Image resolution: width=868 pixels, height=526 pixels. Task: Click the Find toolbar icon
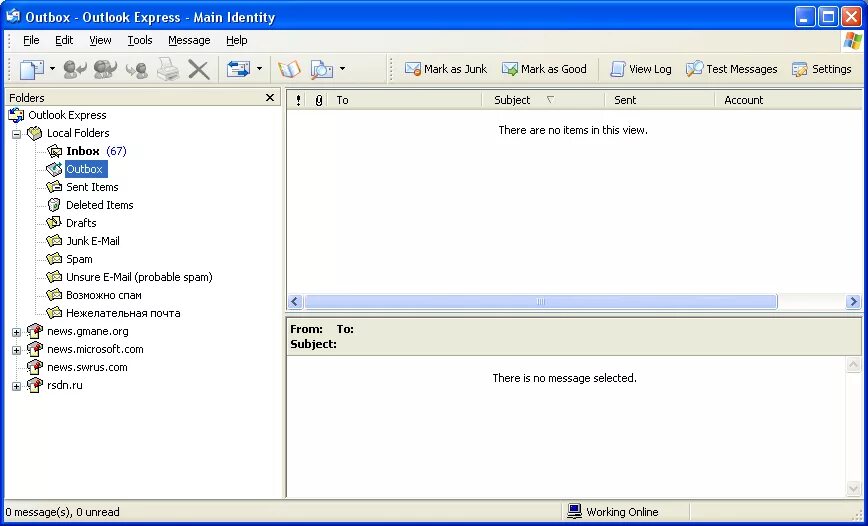click(x=322, y=69)
